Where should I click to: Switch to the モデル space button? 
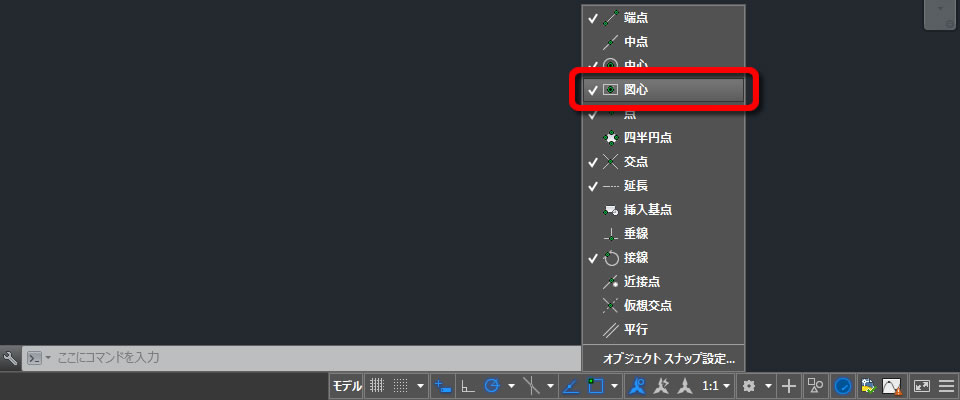pos(347,386)
